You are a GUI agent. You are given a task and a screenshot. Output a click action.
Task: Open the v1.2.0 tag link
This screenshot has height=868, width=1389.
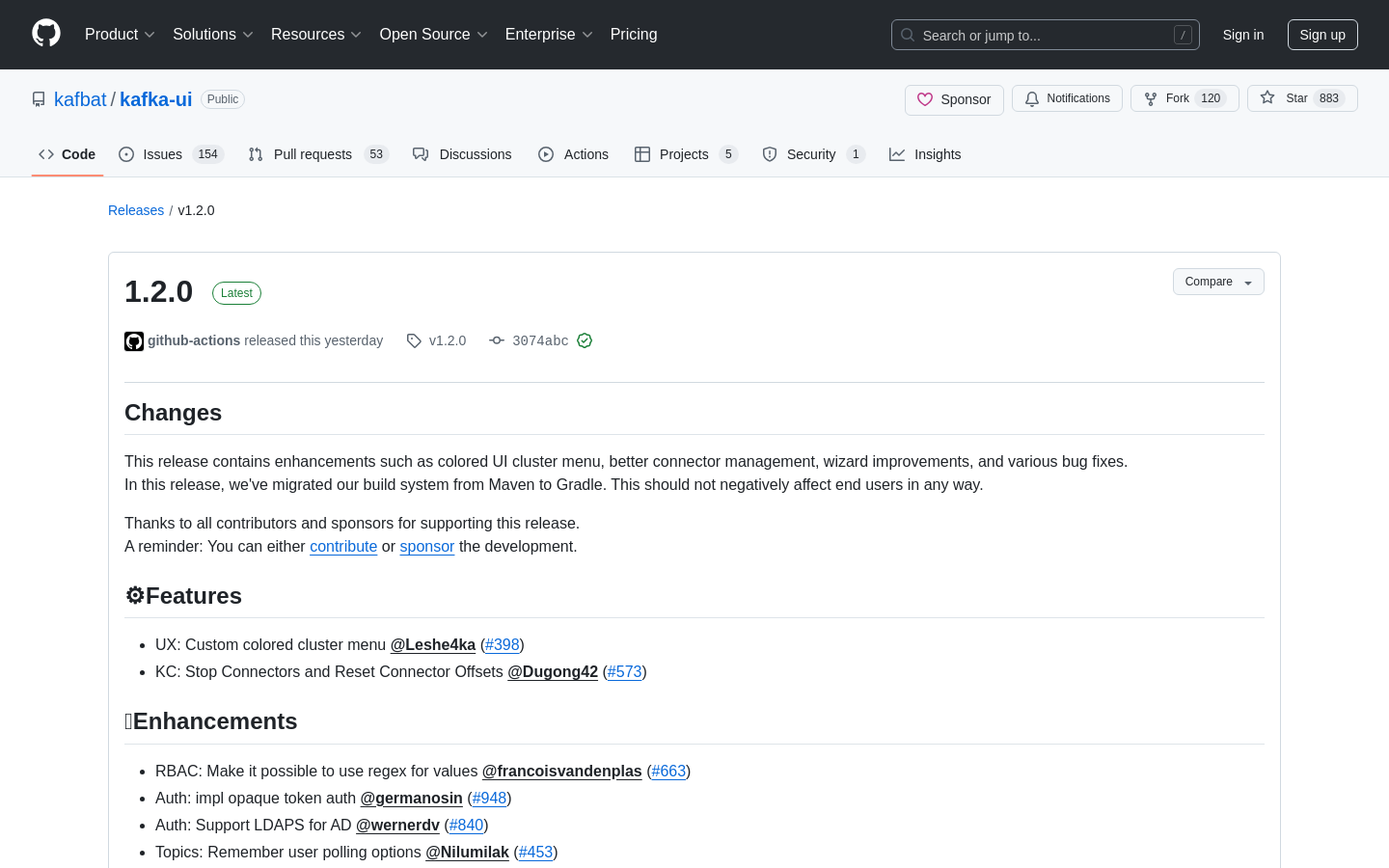pos(448,340)
